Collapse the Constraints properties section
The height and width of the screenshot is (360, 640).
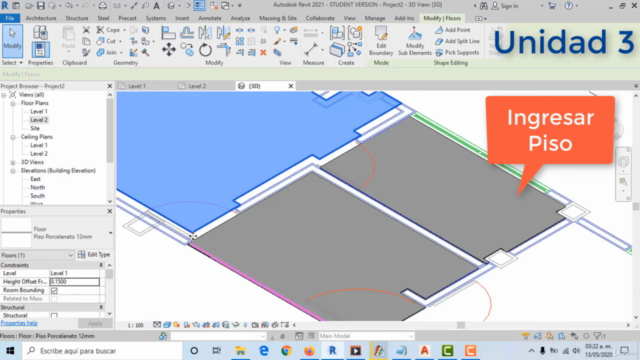pyautogui.click(x=101, y=265)
